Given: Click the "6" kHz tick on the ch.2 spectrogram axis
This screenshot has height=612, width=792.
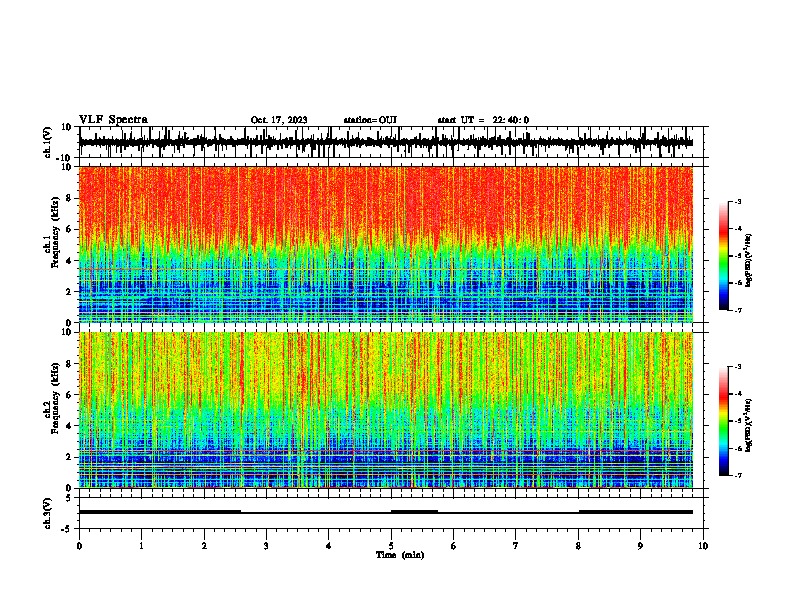Looking at the screenshot, I should [x=69, y=394].
